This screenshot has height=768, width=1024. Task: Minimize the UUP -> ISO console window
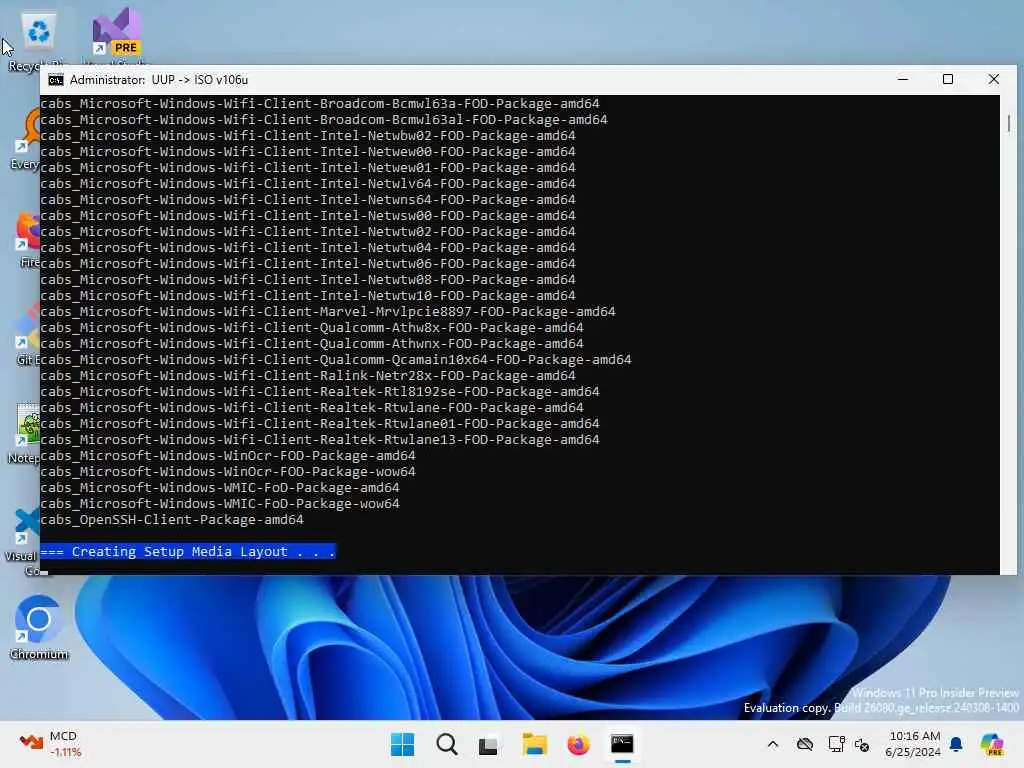pyautogui.click(x=903, y=80)
